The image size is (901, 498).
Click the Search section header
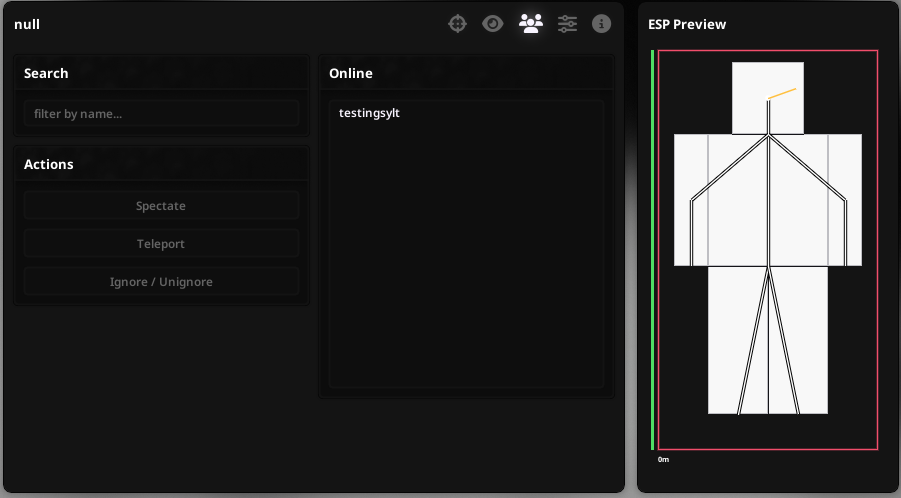point(46,73)
